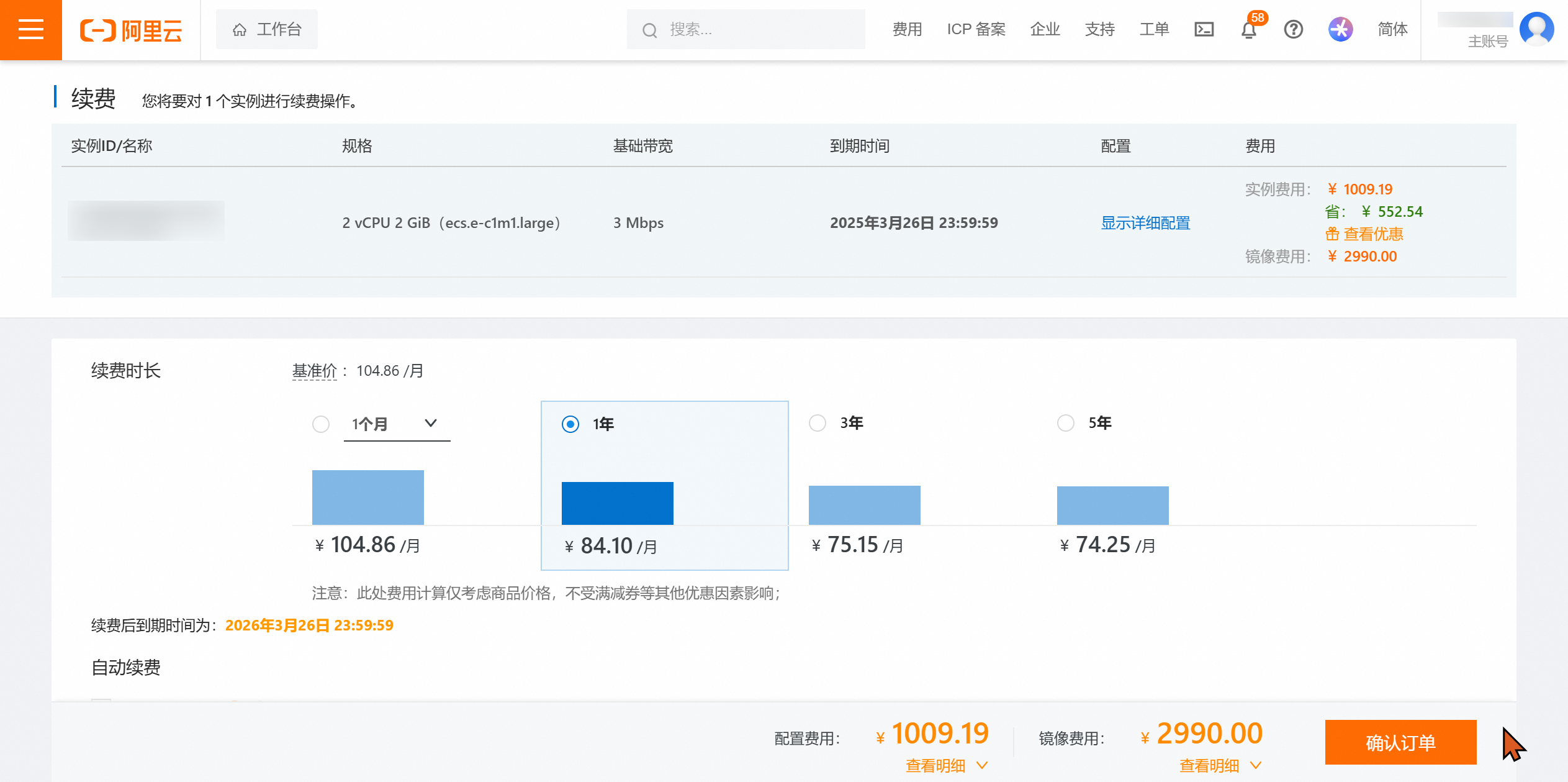This screenshot has height=782, width=1568.
Task: Open the ICP 备案 menu item
Action: pyautogui.click(x=976, y=29)
